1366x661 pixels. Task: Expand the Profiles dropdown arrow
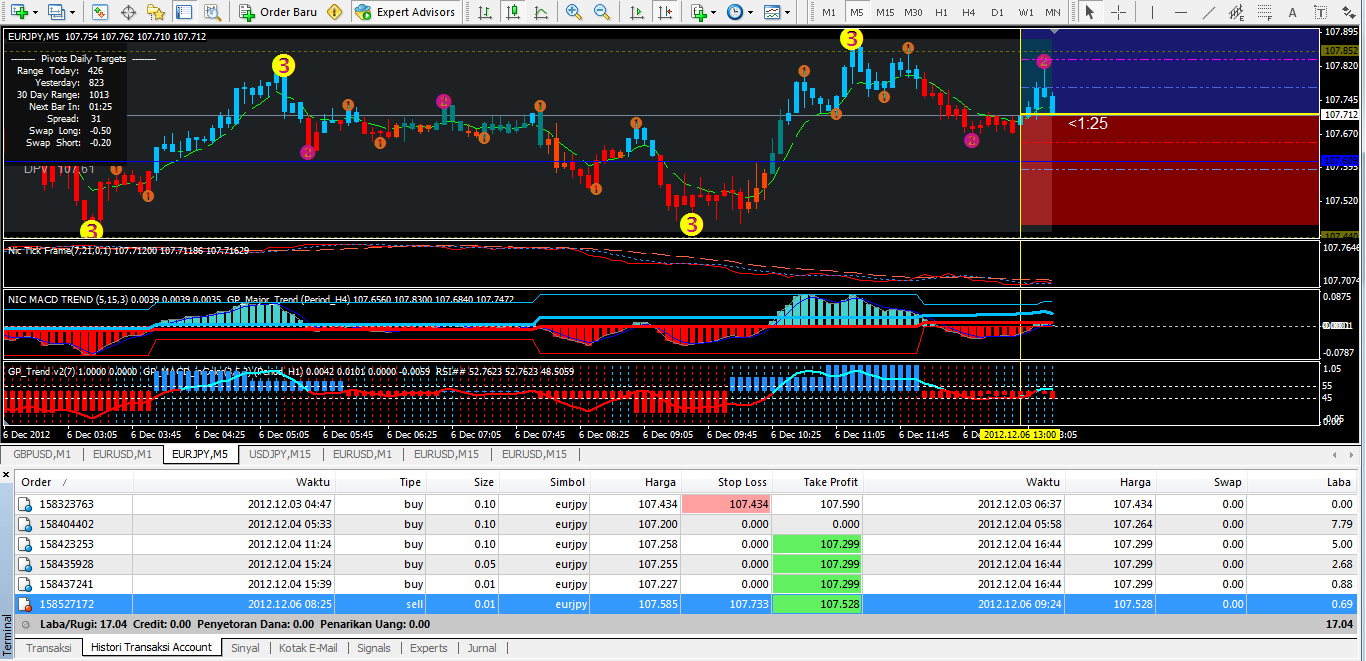pyautogui.click(x=73, y=12)
